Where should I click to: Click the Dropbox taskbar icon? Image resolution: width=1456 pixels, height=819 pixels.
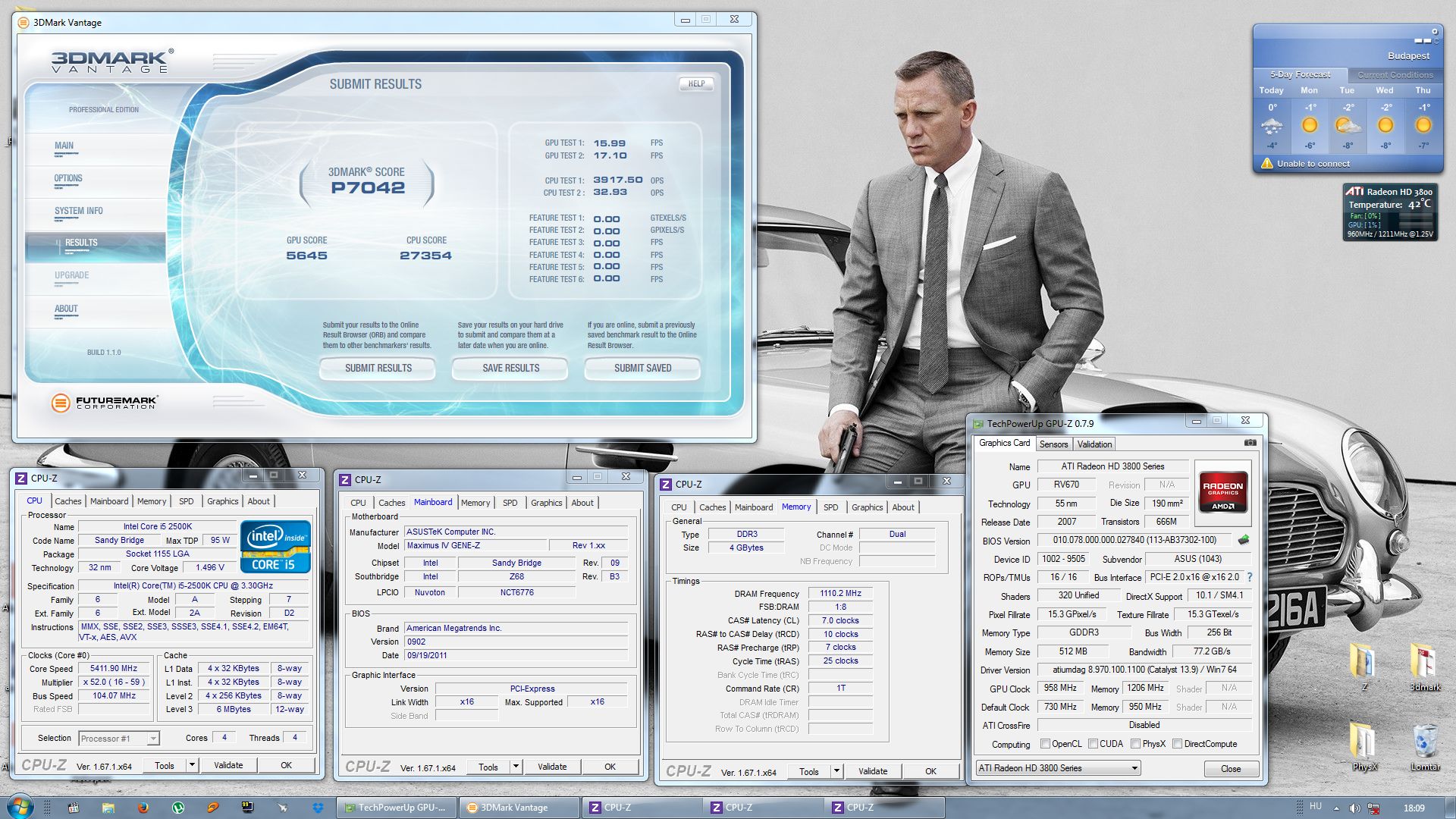(318, 808)
